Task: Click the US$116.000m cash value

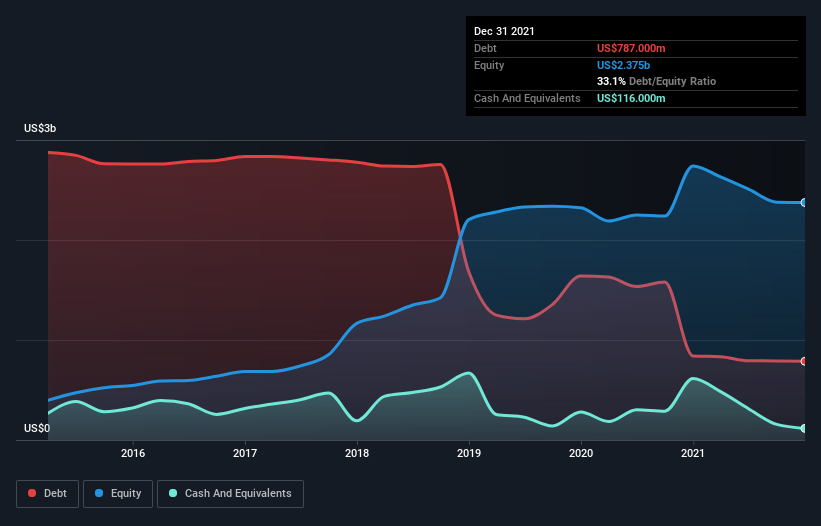Action: tap(631, 98)
